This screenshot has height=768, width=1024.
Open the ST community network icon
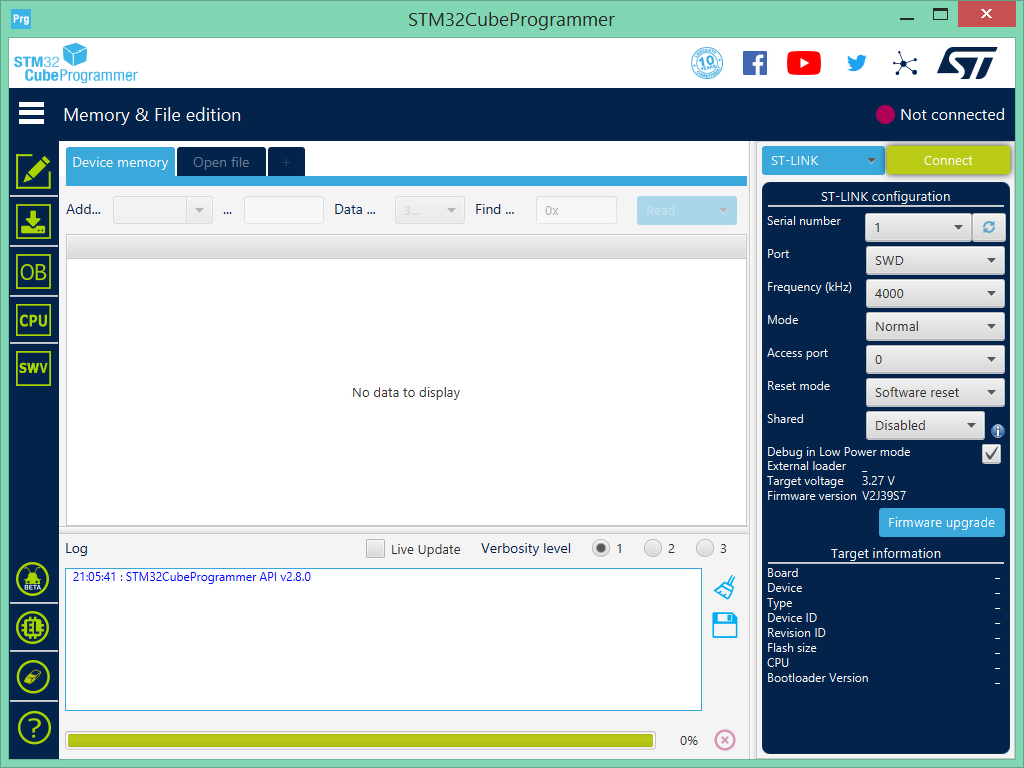905,63
